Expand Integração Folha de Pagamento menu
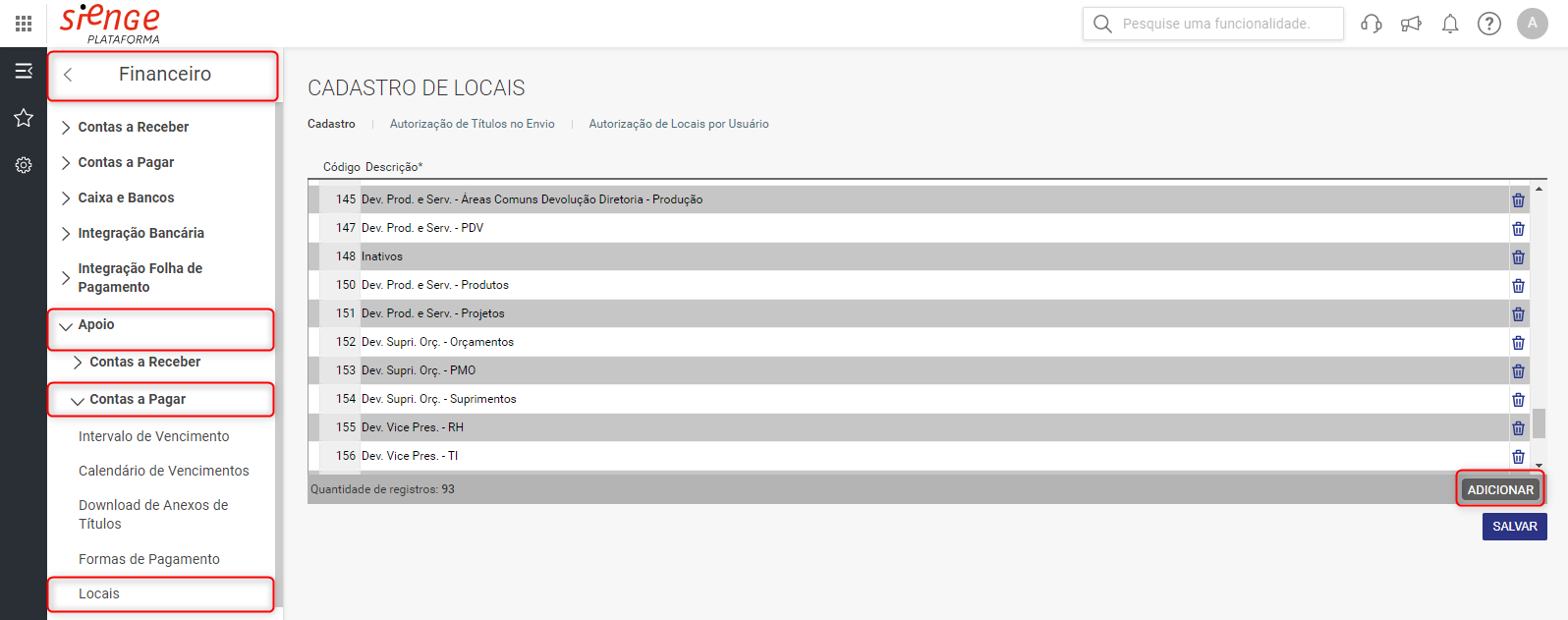1568x620 pixels. [x=140, y=277]
